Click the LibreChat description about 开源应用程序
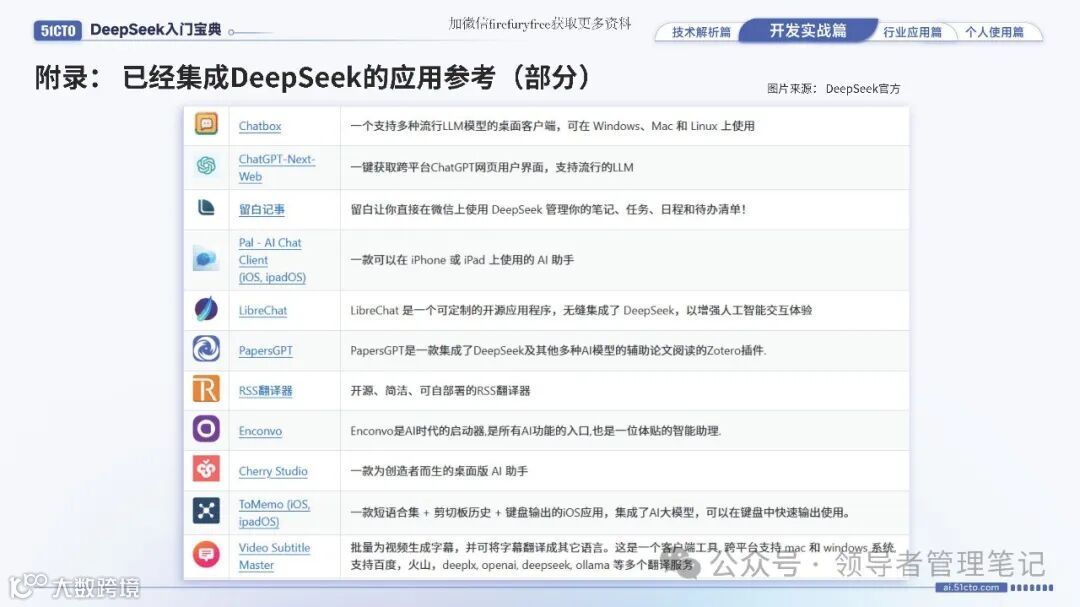This screenshot has width=1080, height=607. [x=581, y=311]
